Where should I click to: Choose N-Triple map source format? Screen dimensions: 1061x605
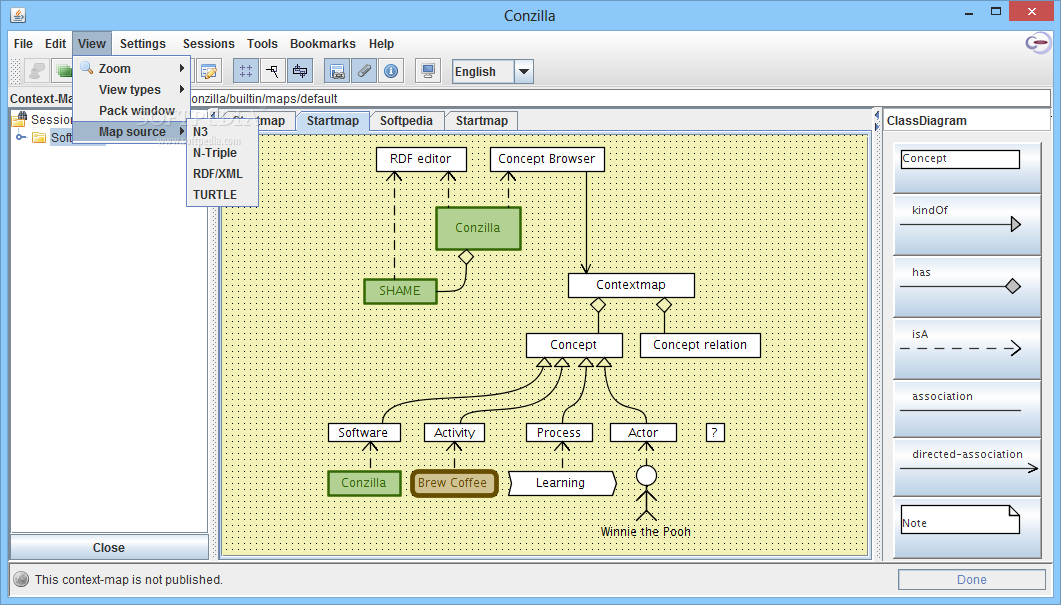coord(222,152)
